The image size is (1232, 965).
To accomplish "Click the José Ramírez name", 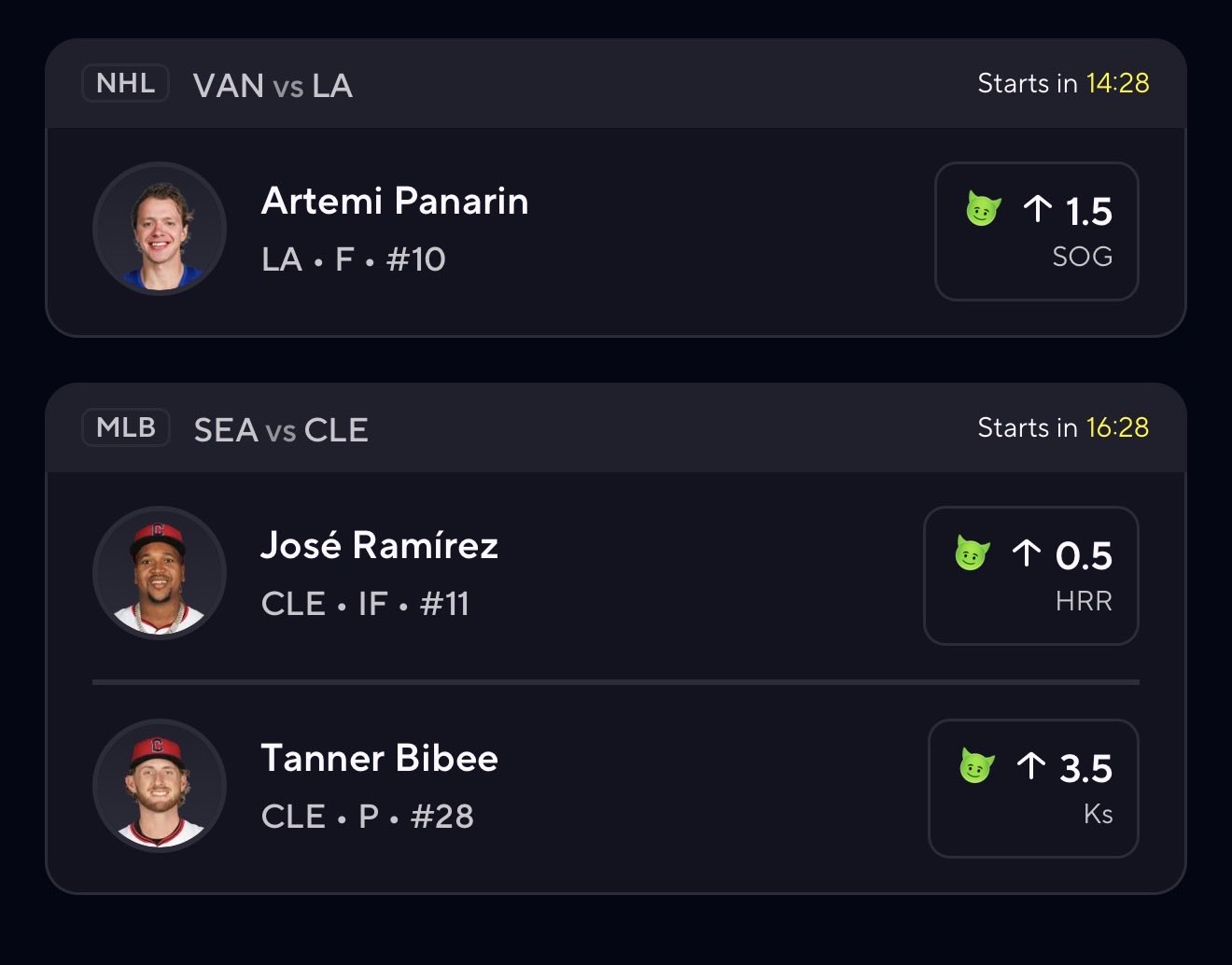I will 379,545.
